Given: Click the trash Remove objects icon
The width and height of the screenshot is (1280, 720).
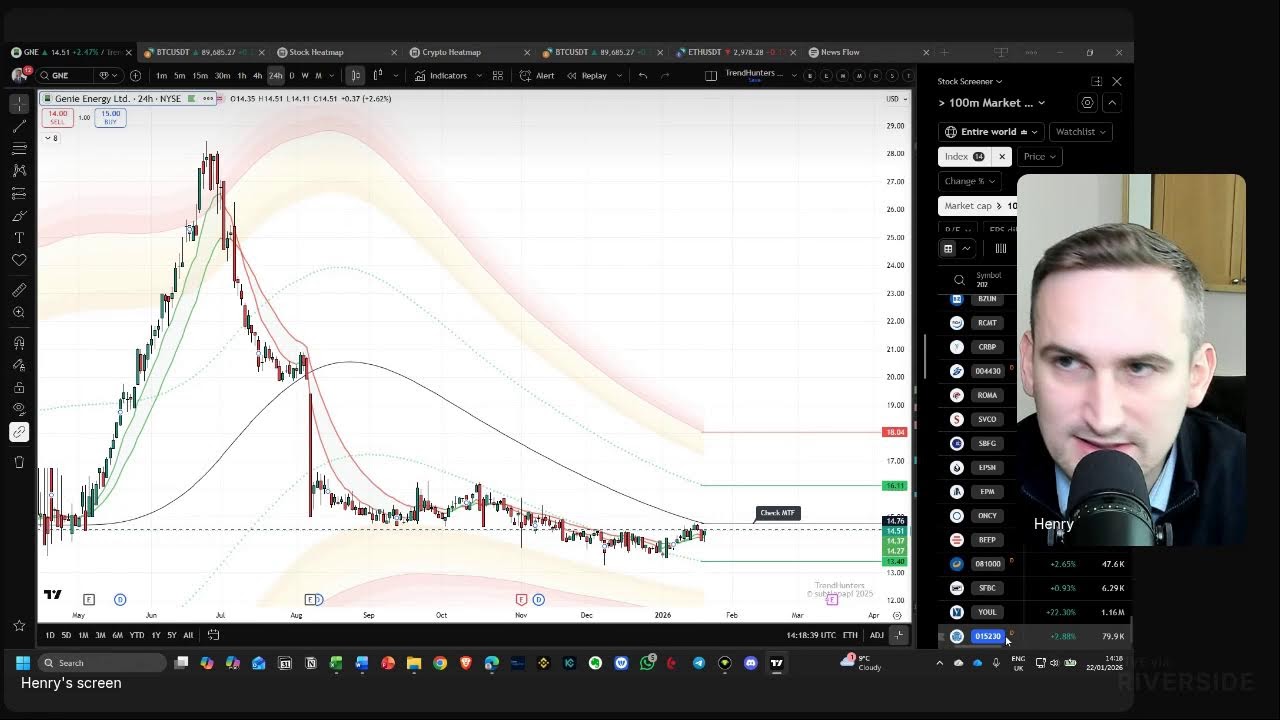Looking at the screenshot, I should [x=19, y=462].
